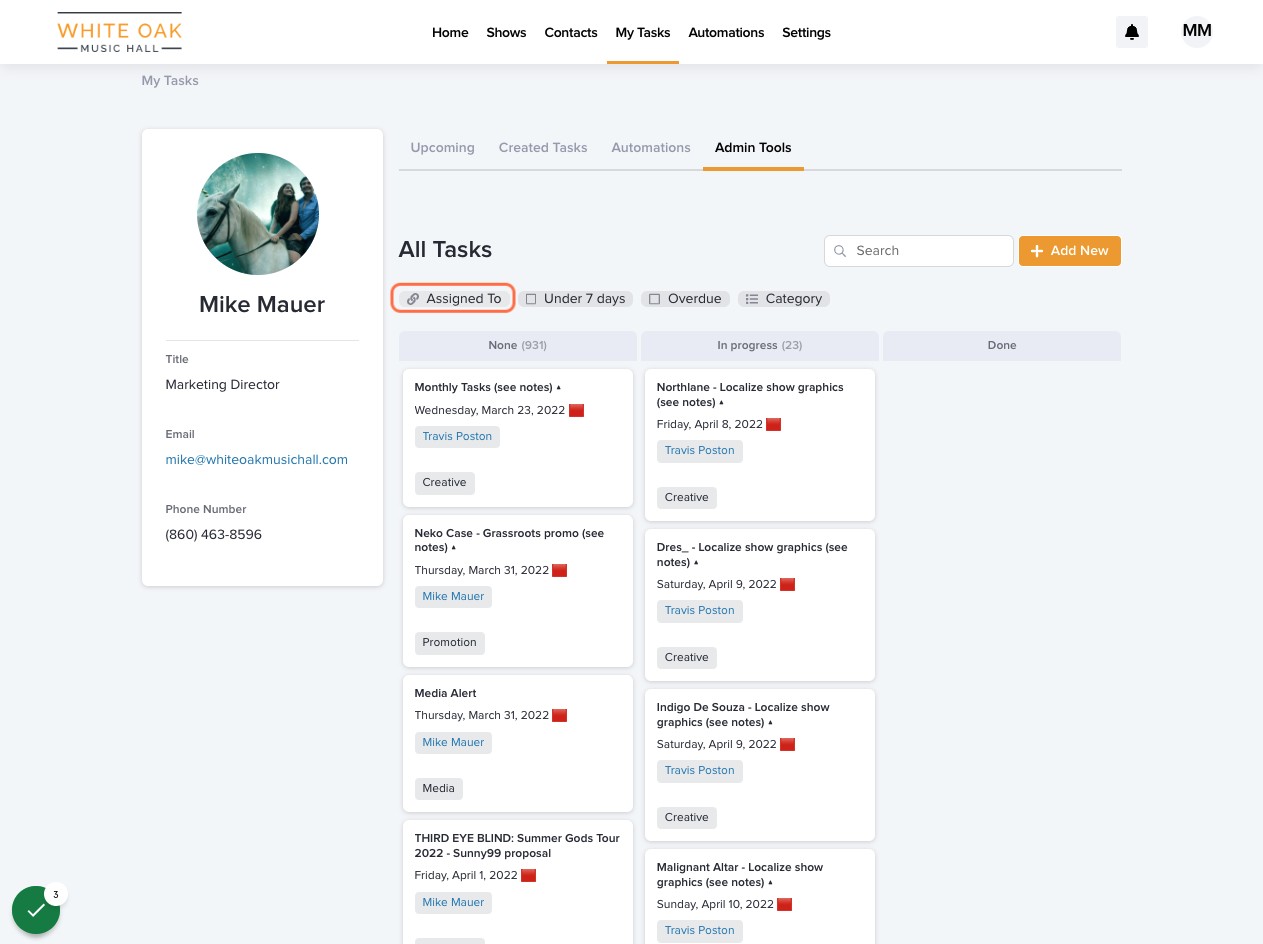Click red flag on Neko Case card
Screen dimensions: 1263x944
(x=560, y=570)
